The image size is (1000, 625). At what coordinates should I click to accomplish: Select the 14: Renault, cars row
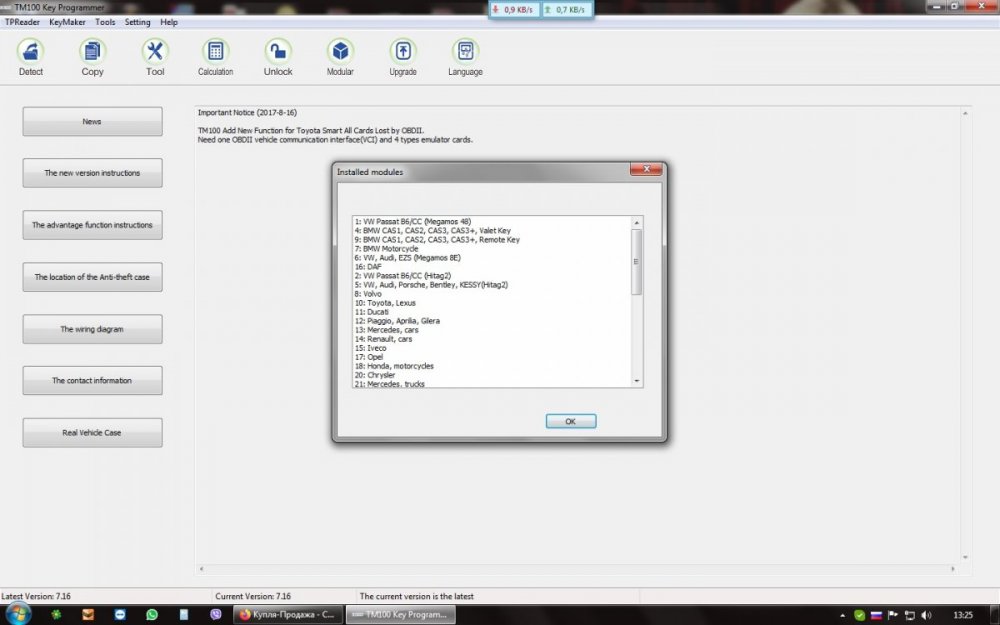pyautogui.click(x=383, y=339)
